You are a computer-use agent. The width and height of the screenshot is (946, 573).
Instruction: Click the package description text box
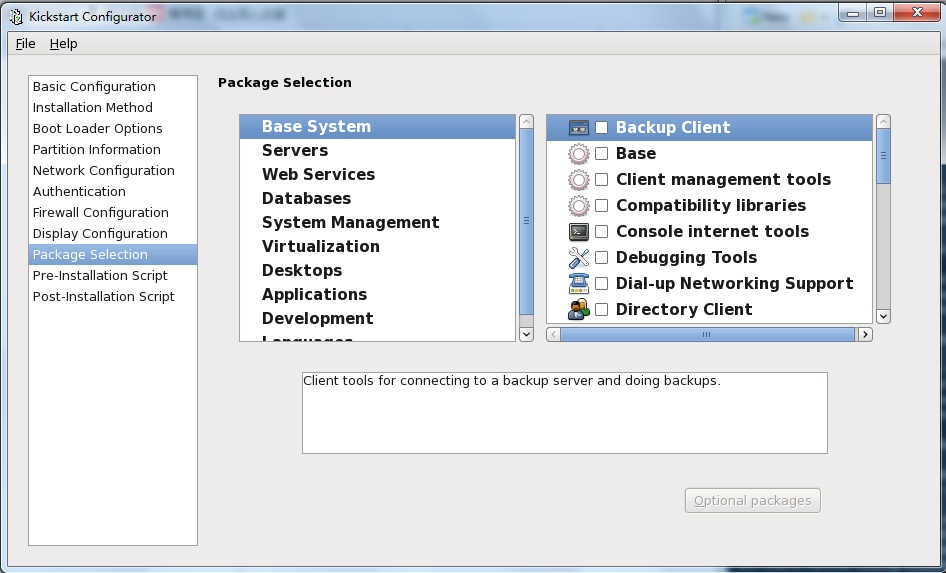(x=565, y=413)
